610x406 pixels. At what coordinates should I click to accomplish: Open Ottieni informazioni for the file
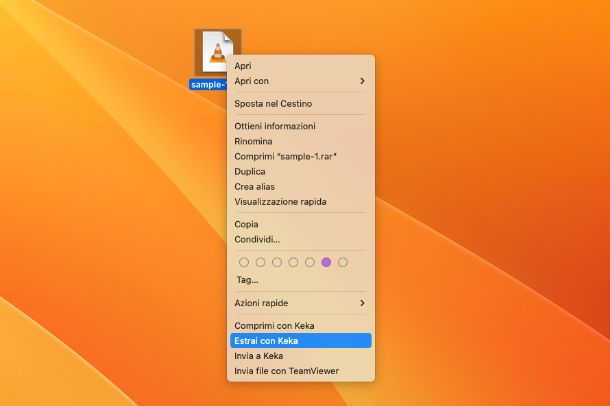click(x=301, y=126)
